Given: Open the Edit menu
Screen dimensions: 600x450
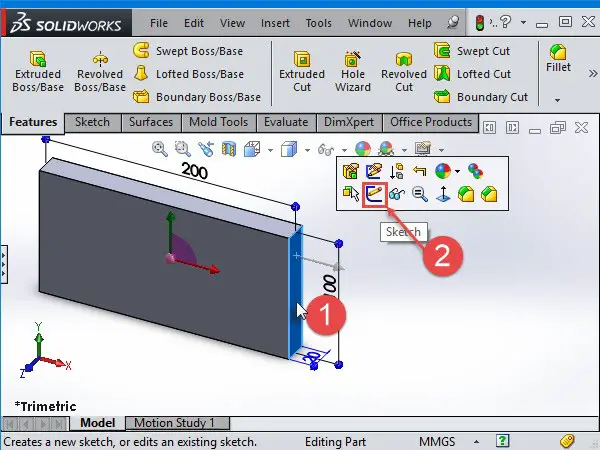Looking at the screenshot, I should tap(194, 23).
